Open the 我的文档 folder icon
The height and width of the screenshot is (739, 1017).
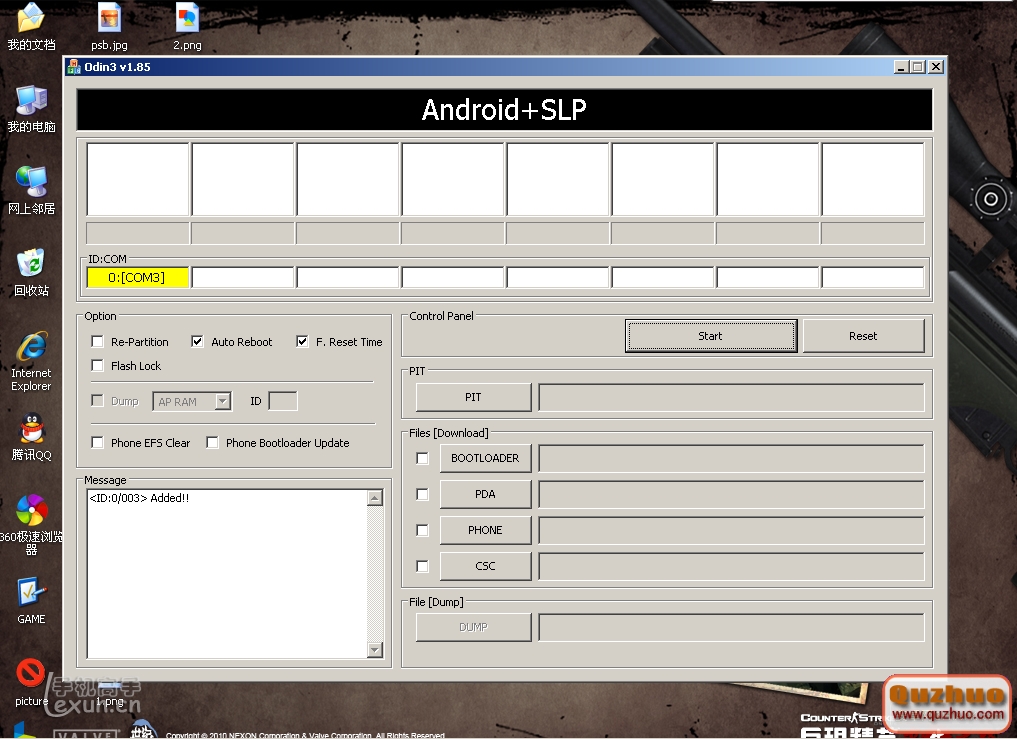tap(31, 19)
